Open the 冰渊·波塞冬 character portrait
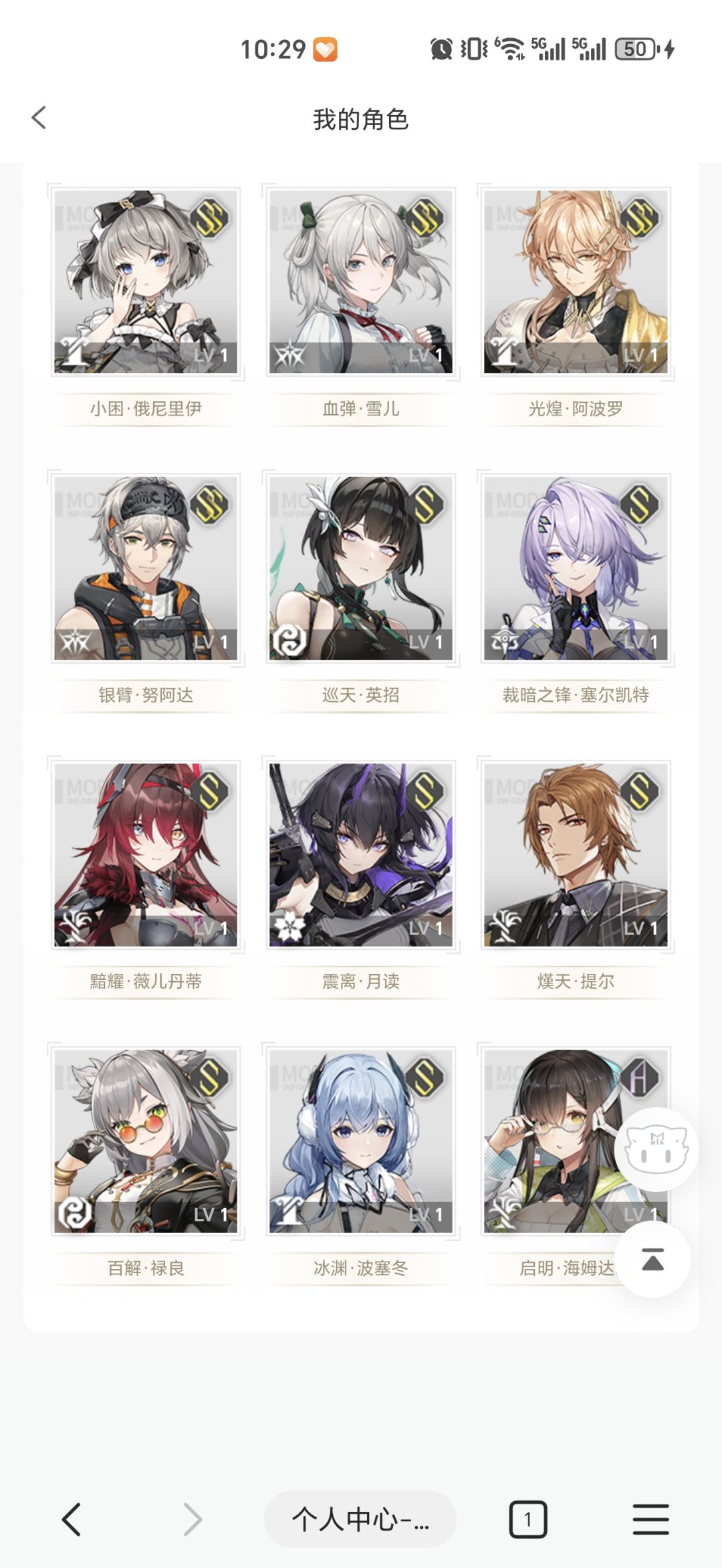 click(361, 1141)
